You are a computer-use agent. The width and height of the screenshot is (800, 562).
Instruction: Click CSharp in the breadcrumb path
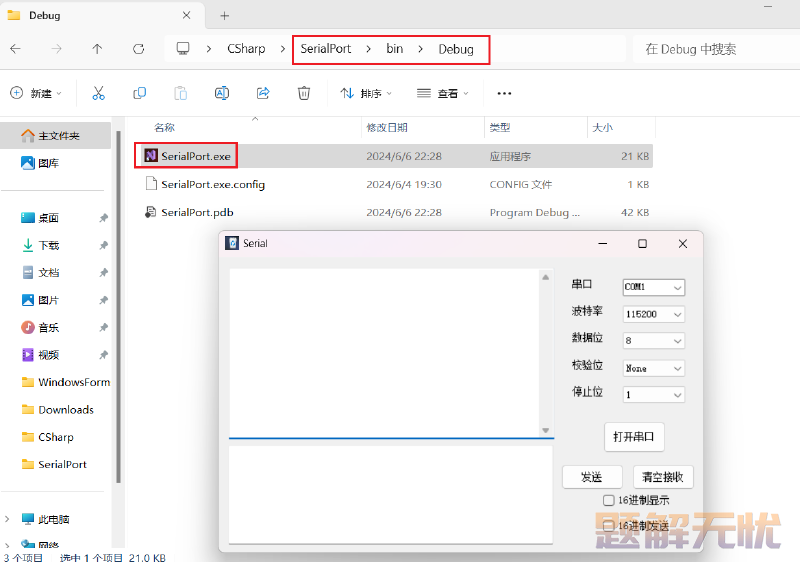[246, 49]
